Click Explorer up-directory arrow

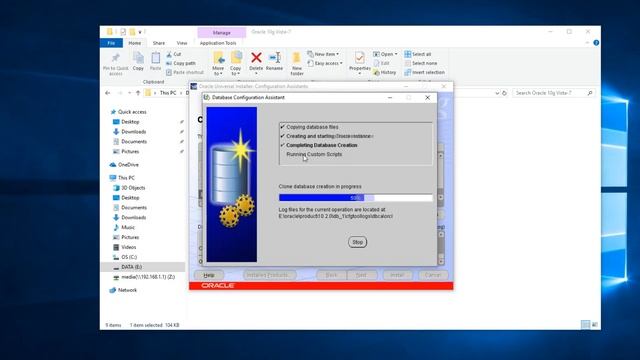(x=138, y=93)
